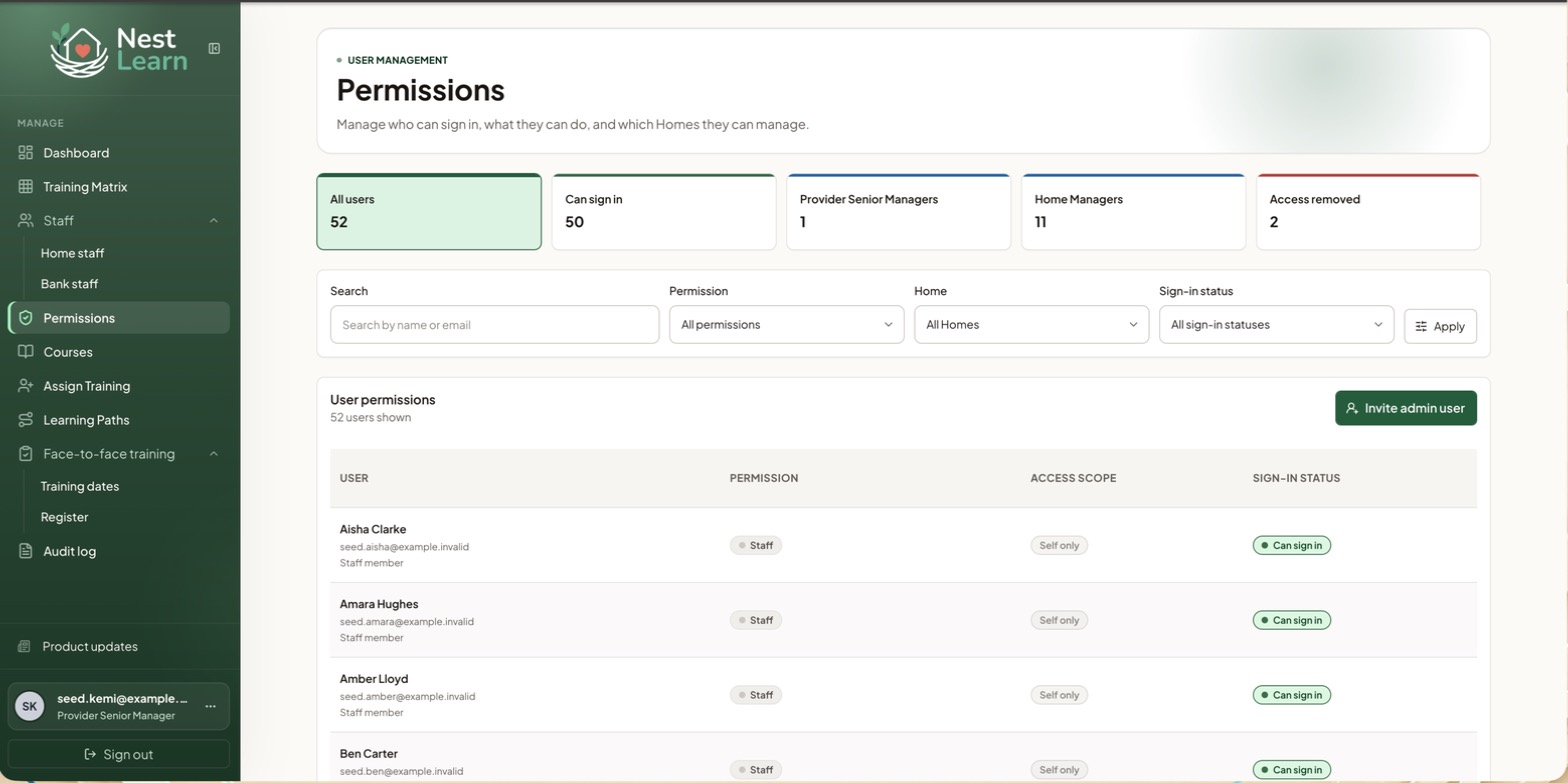
Task: Click Amber Lloyd's Can sign in status
Action: 1291,695
